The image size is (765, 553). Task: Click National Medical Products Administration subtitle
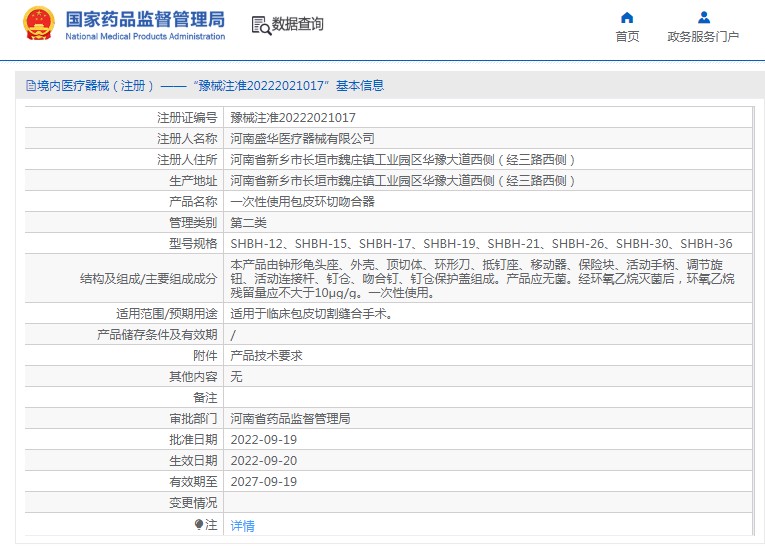(x=145, y=36)
